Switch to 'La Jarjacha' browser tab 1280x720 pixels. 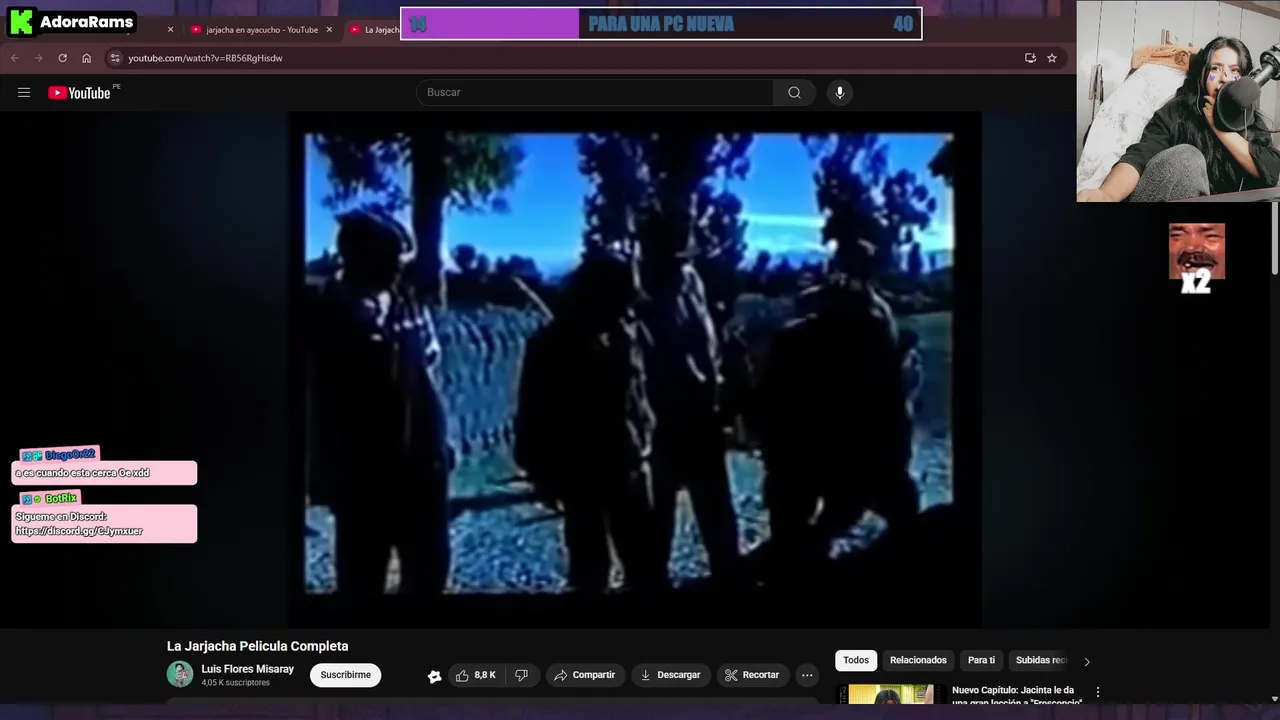tap(373, 30)
